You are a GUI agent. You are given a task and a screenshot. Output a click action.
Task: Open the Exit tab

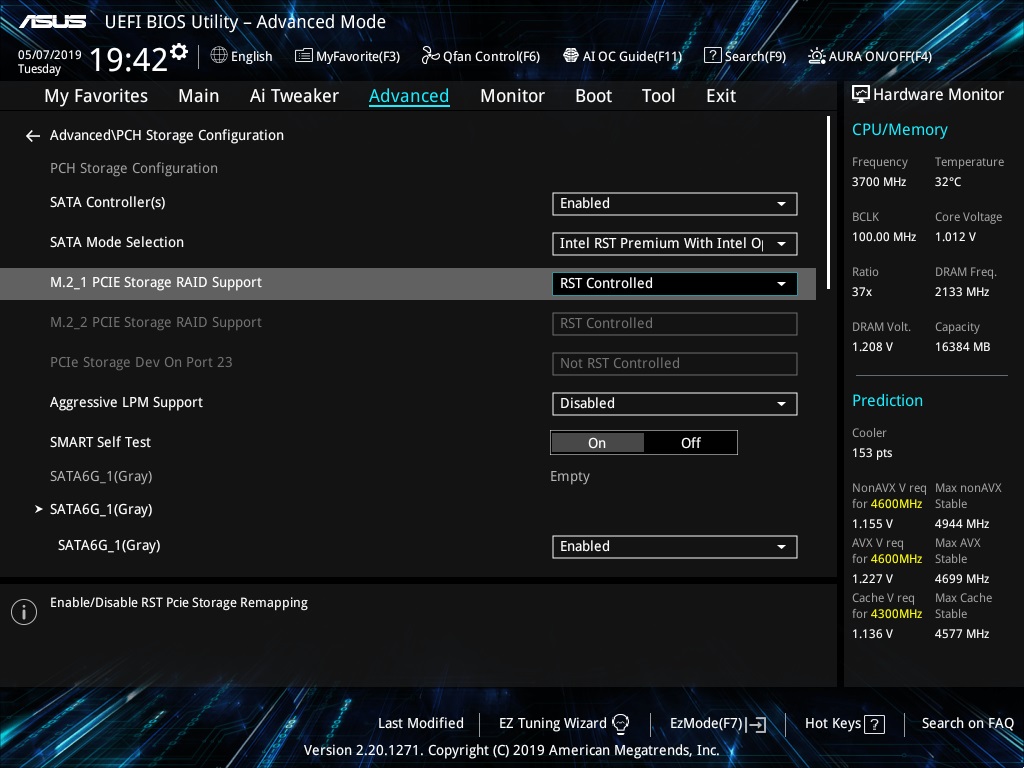[721, 96]
